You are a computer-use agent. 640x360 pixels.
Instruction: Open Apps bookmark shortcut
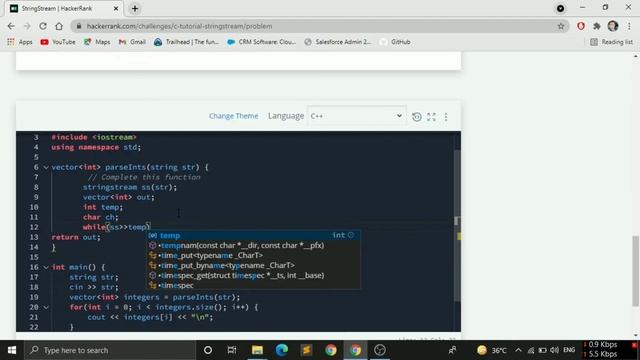click(x=20, y=42)
